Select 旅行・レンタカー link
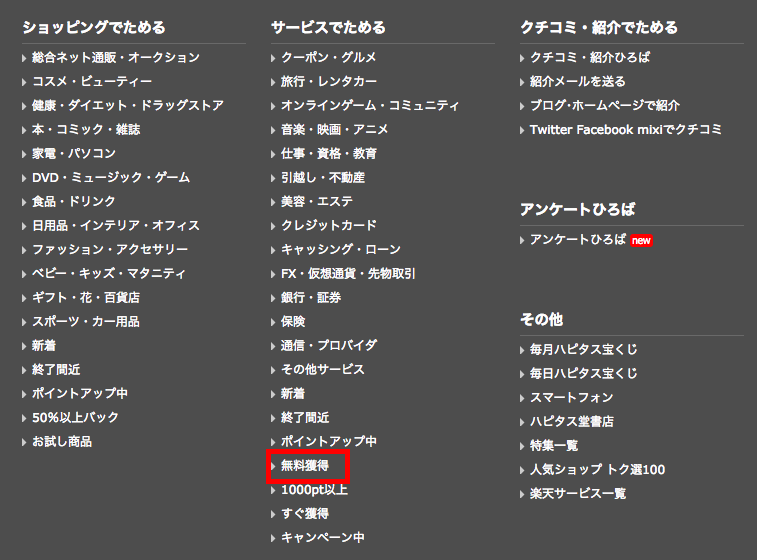 click(x=329, y=82)
